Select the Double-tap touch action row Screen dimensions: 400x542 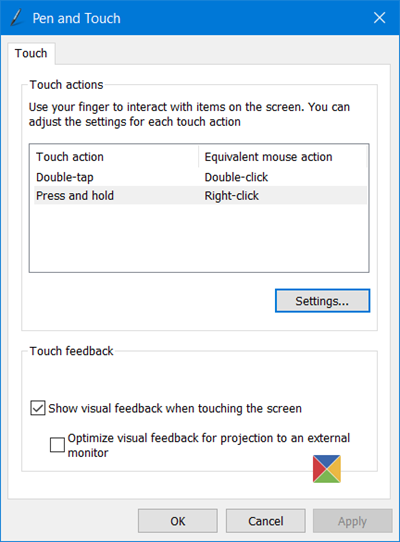coord(200,177)
